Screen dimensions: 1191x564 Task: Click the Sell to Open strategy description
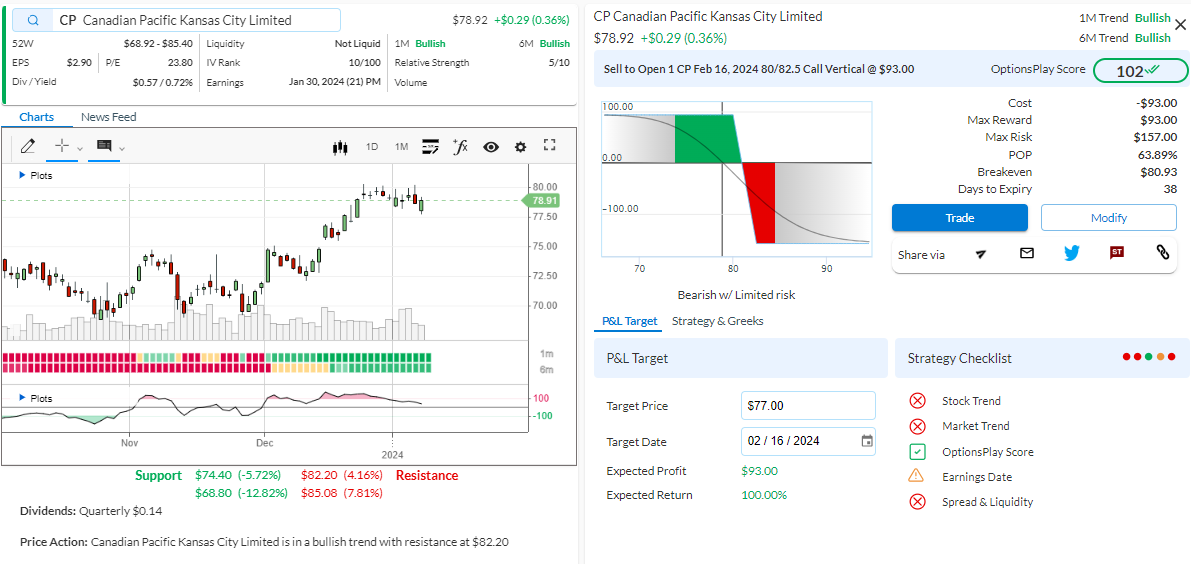pos(759,69)
